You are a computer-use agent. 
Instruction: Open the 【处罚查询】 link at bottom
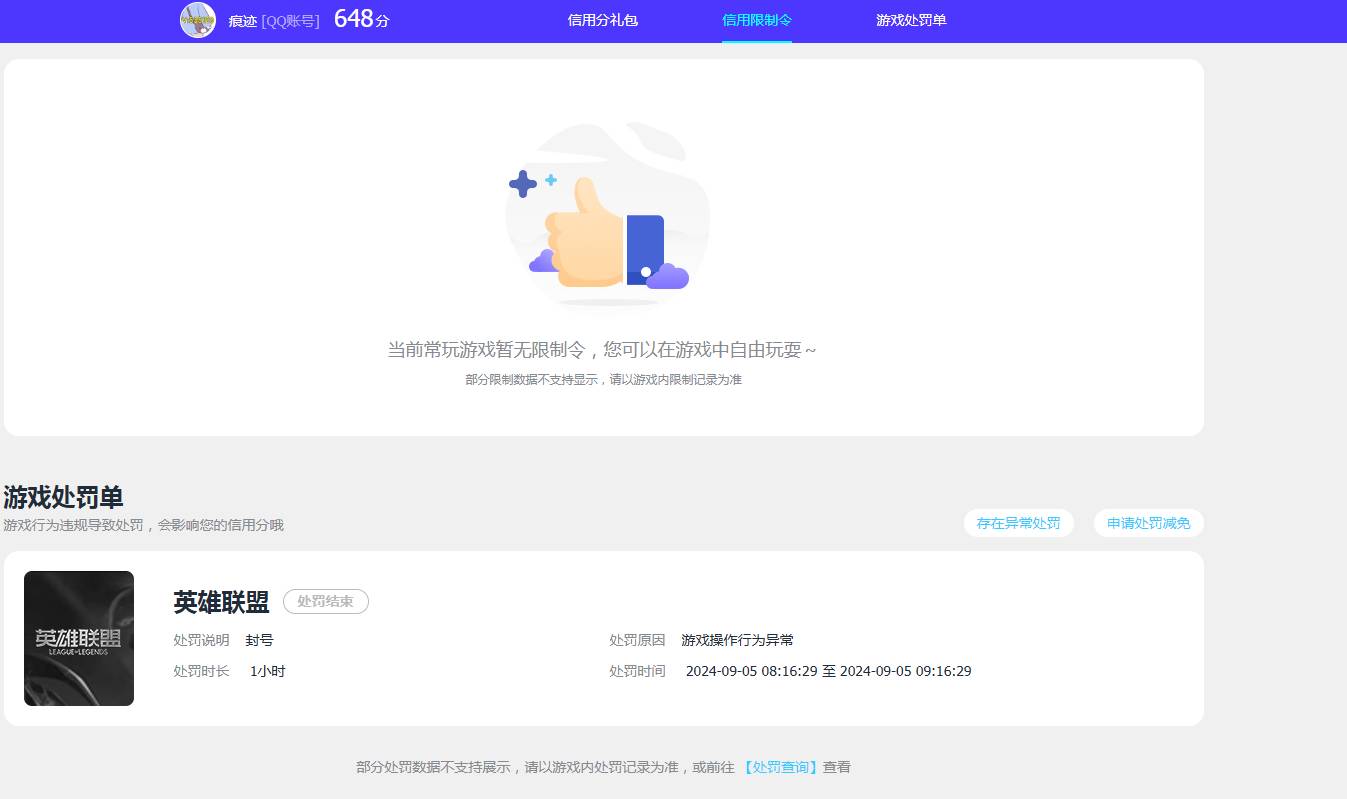[x=779, y=766]
